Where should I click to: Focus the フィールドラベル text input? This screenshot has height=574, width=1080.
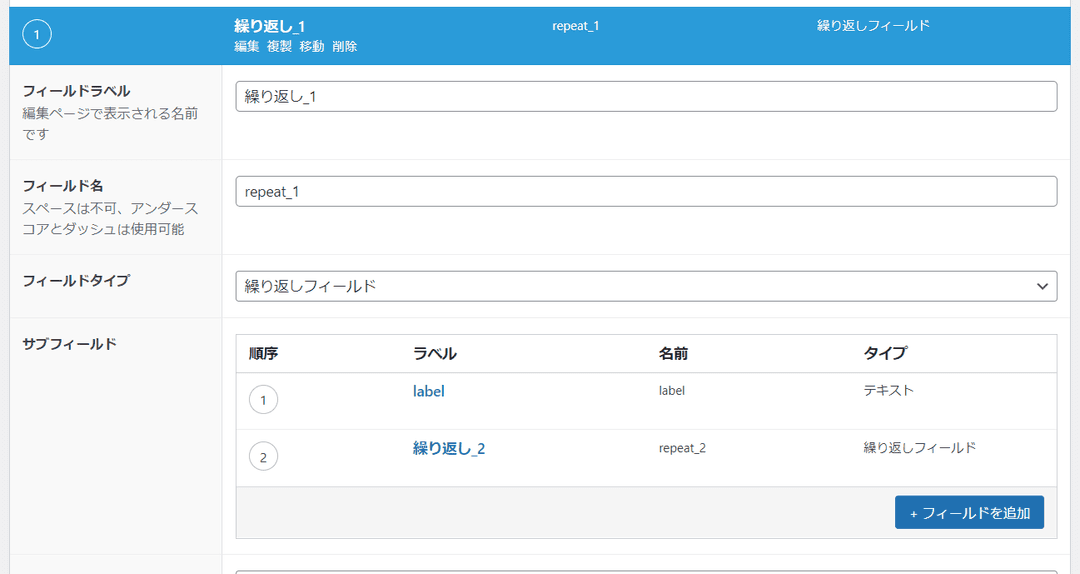[x=645, y=96]
